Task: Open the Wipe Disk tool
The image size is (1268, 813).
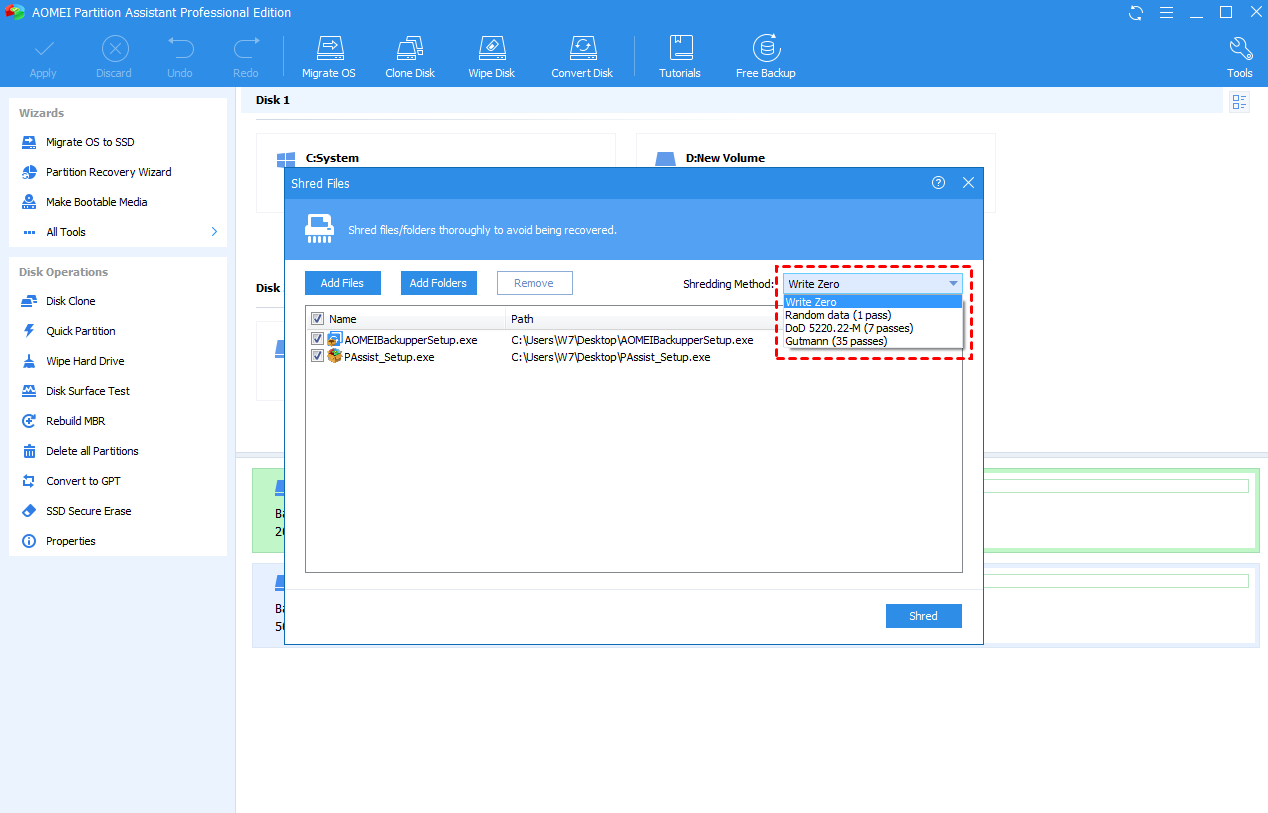Action: coord(492,58)
